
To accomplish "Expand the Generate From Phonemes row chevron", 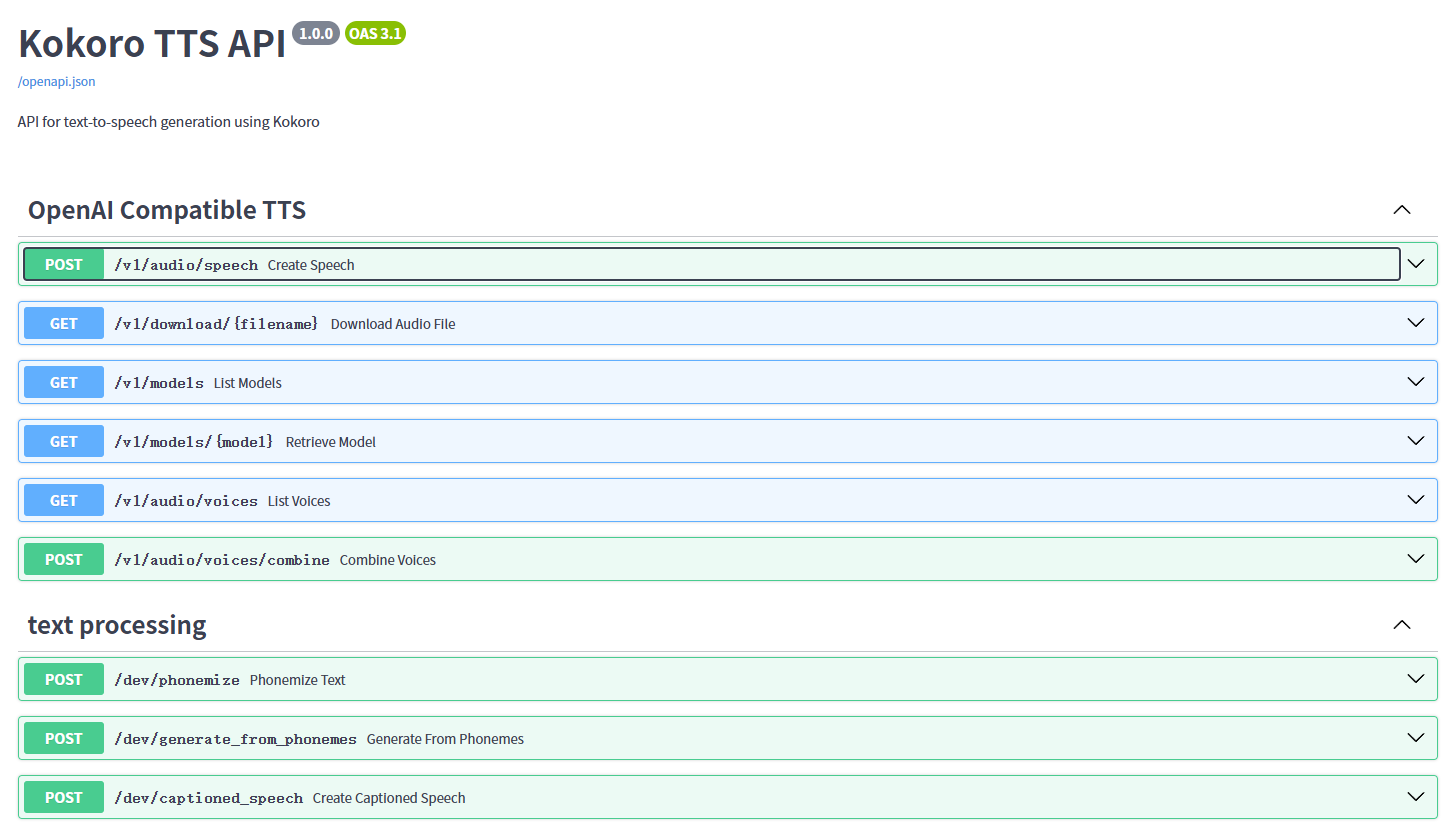I will (x=1416, y=738).
